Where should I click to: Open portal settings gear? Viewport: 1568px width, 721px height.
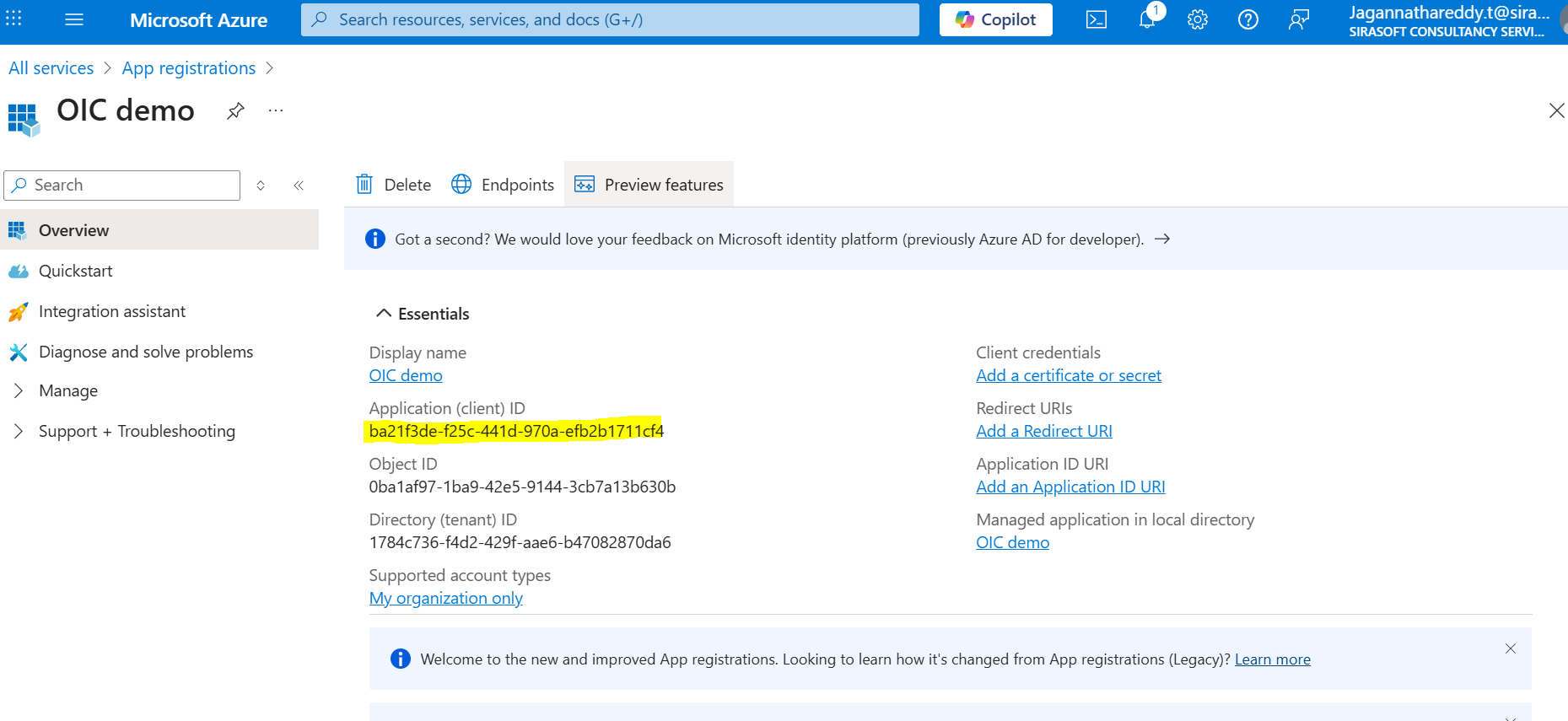1198,19
